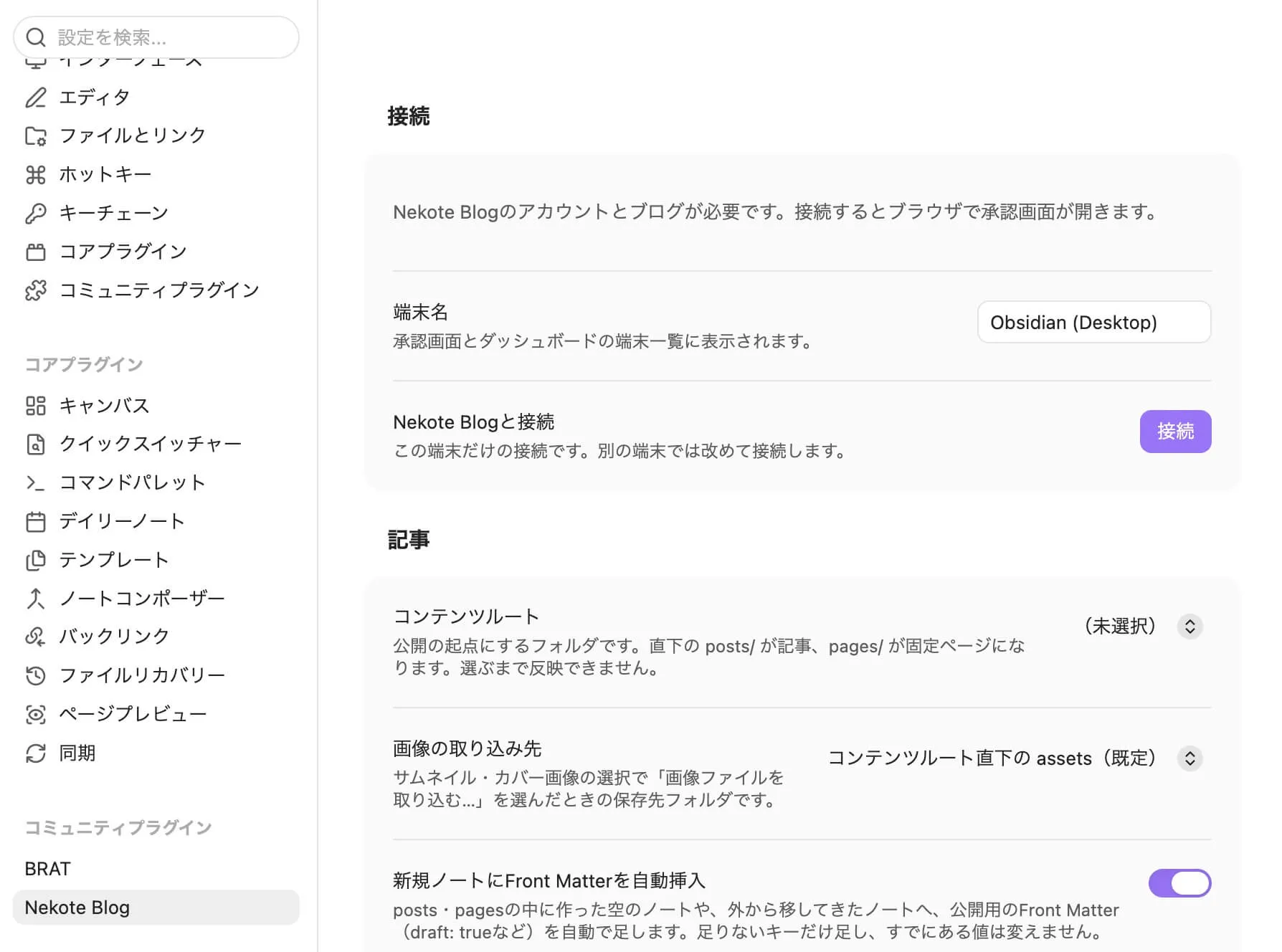Open コアプラグイン settings tab
Viewport: 1282px width, 952px height.
pos(156,252)
